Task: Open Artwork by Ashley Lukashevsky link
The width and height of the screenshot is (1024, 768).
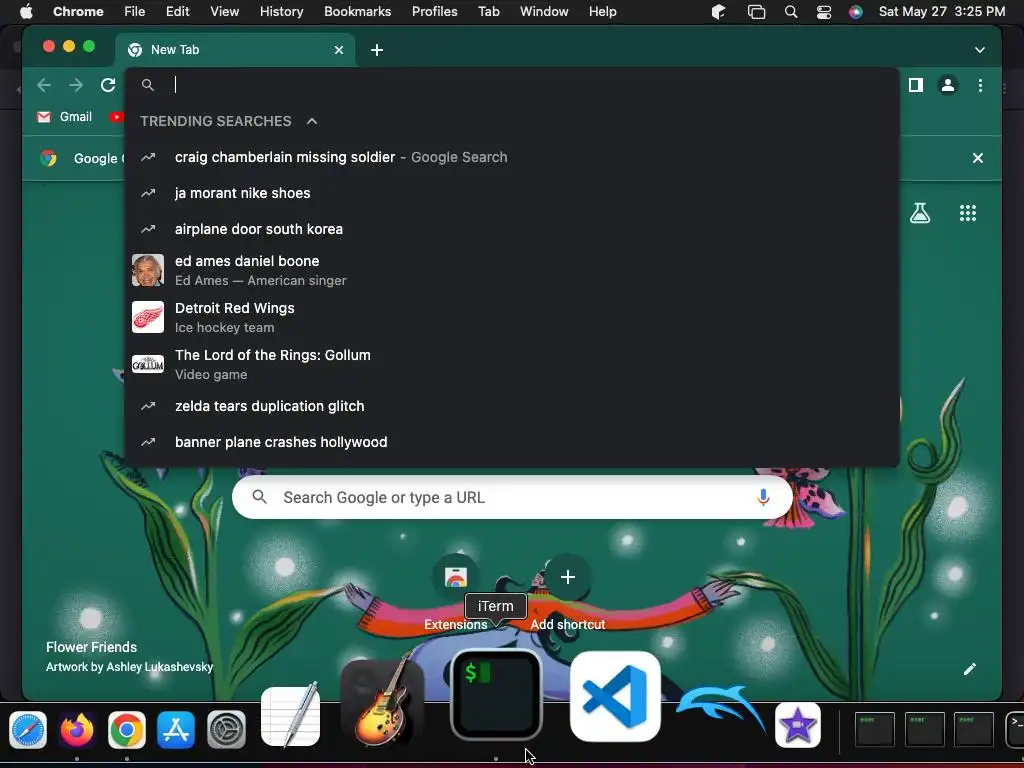Action: [x=129, y=667]
